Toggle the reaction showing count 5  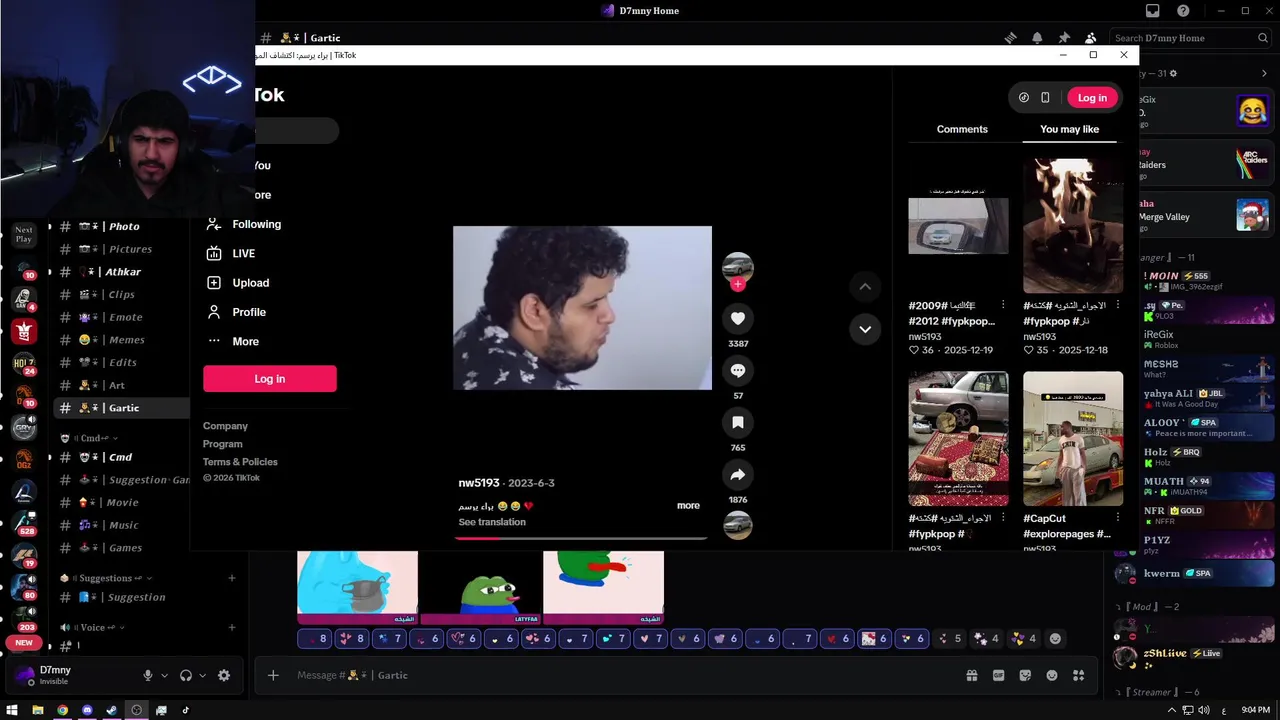(948, 638)
